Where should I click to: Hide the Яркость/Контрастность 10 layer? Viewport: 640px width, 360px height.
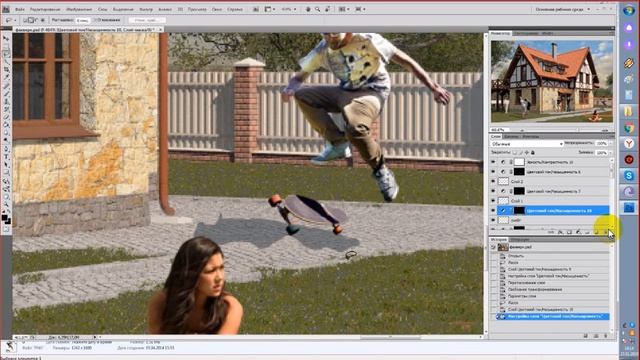493,162
